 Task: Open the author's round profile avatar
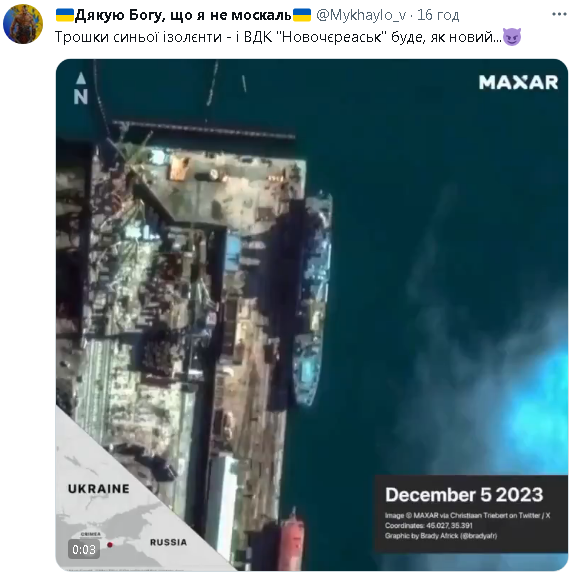pos(23,24)
